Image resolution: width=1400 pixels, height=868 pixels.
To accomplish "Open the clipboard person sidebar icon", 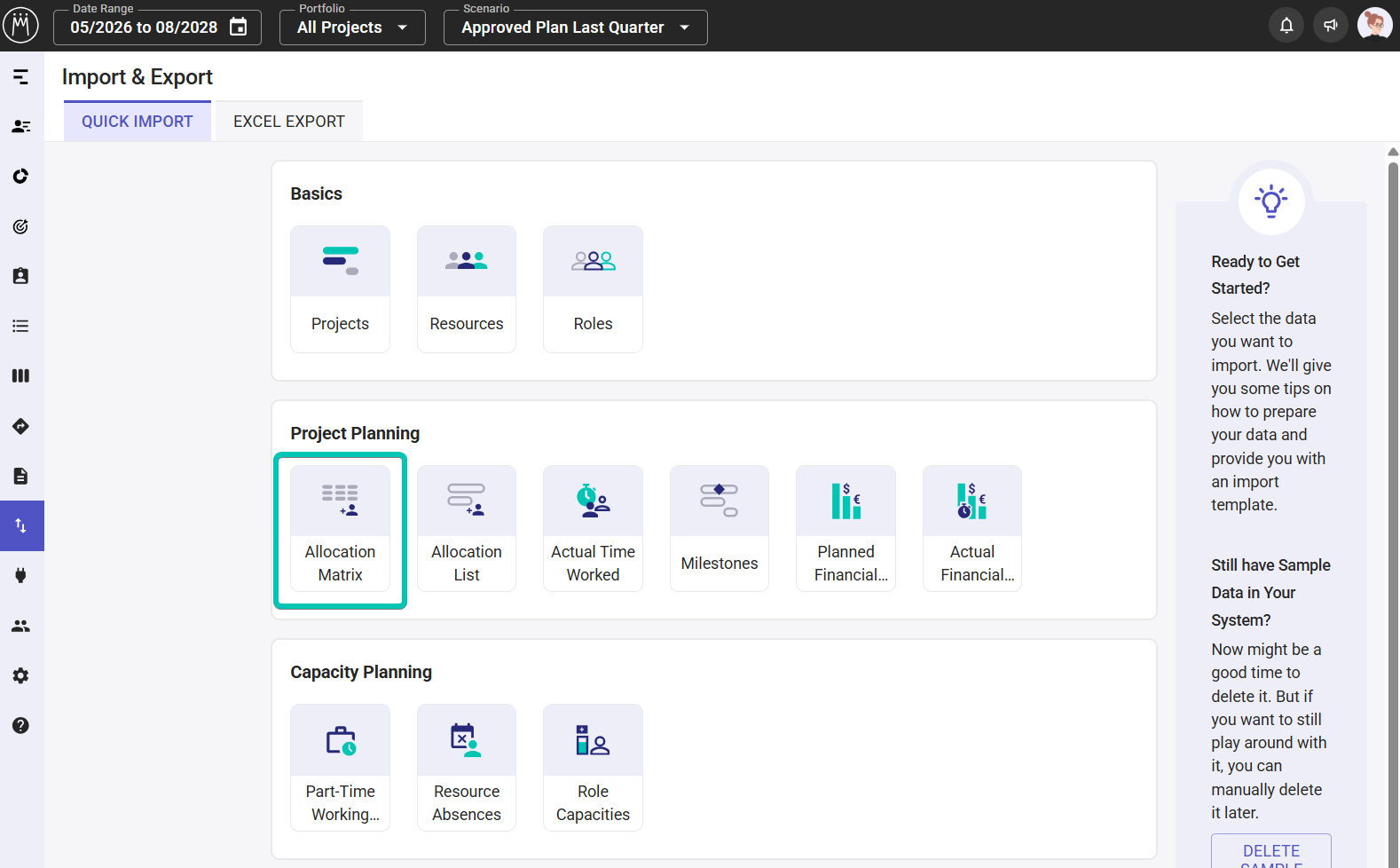I will tap(21, 276).
